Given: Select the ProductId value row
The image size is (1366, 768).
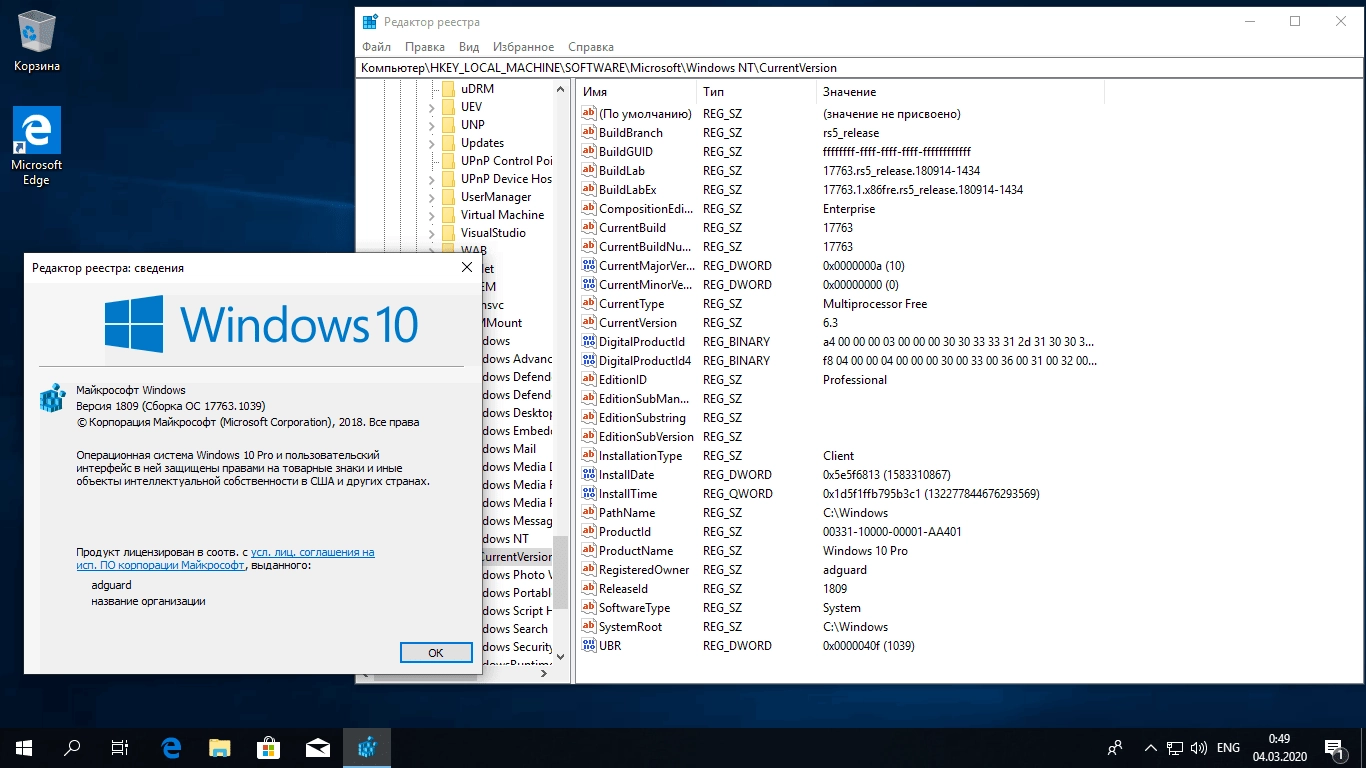Looking at the screenshot, I should [x=840, y=532].
